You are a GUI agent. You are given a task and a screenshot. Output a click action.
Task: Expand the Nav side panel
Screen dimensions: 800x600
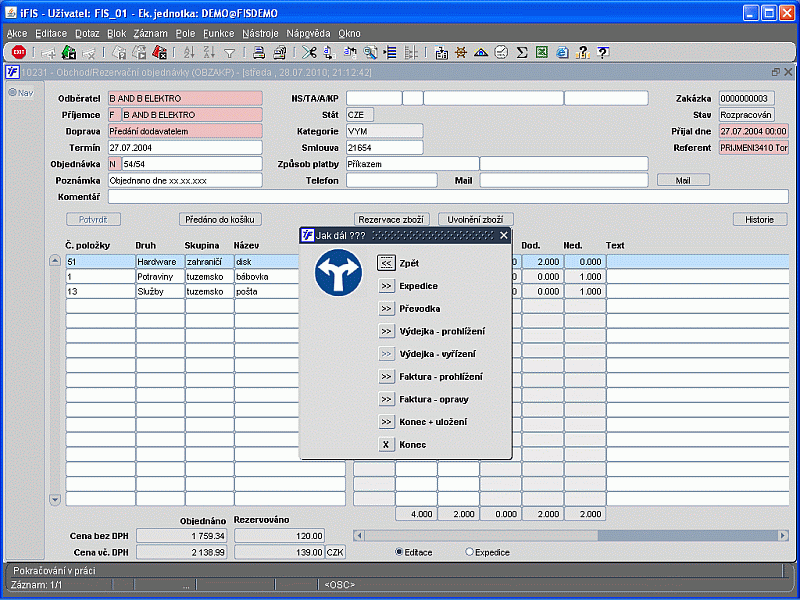click(20, 93)
